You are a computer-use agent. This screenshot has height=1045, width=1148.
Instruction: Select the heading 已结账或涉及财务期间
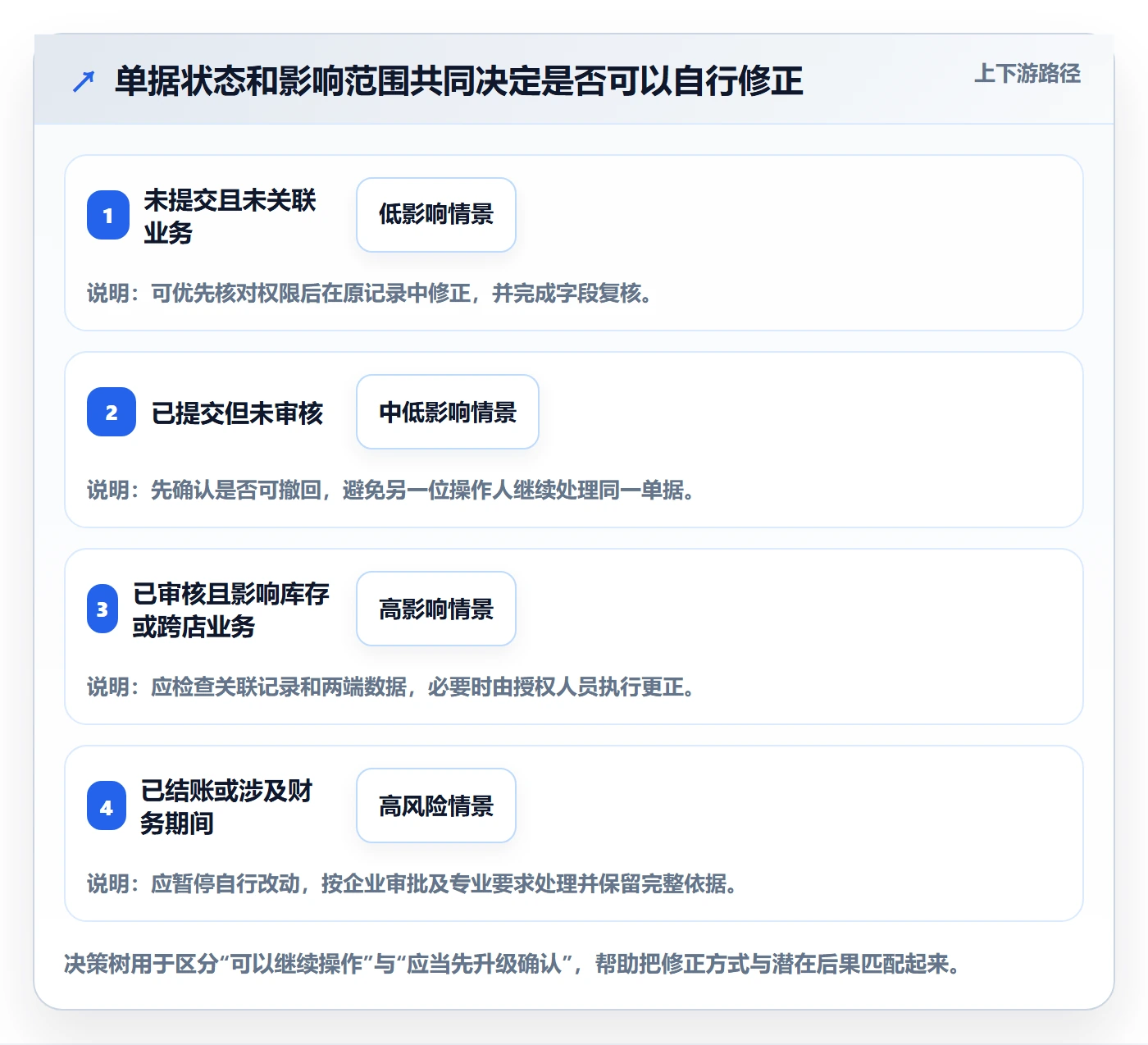(226, 806)
